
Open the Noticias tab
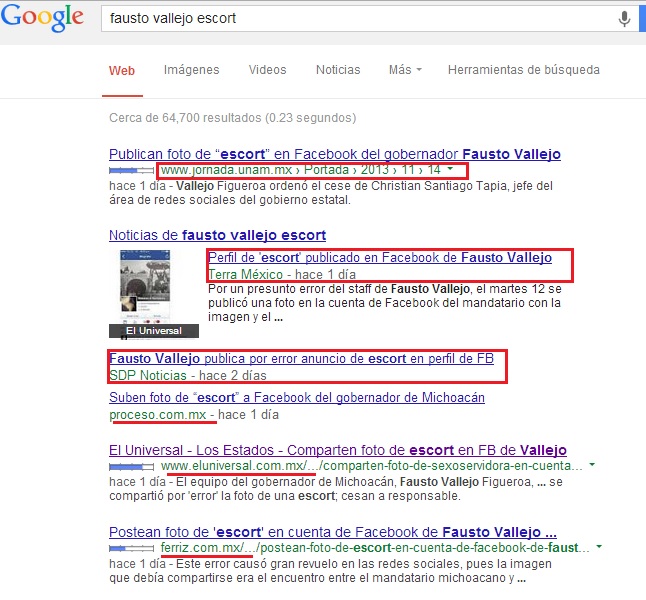338,70
